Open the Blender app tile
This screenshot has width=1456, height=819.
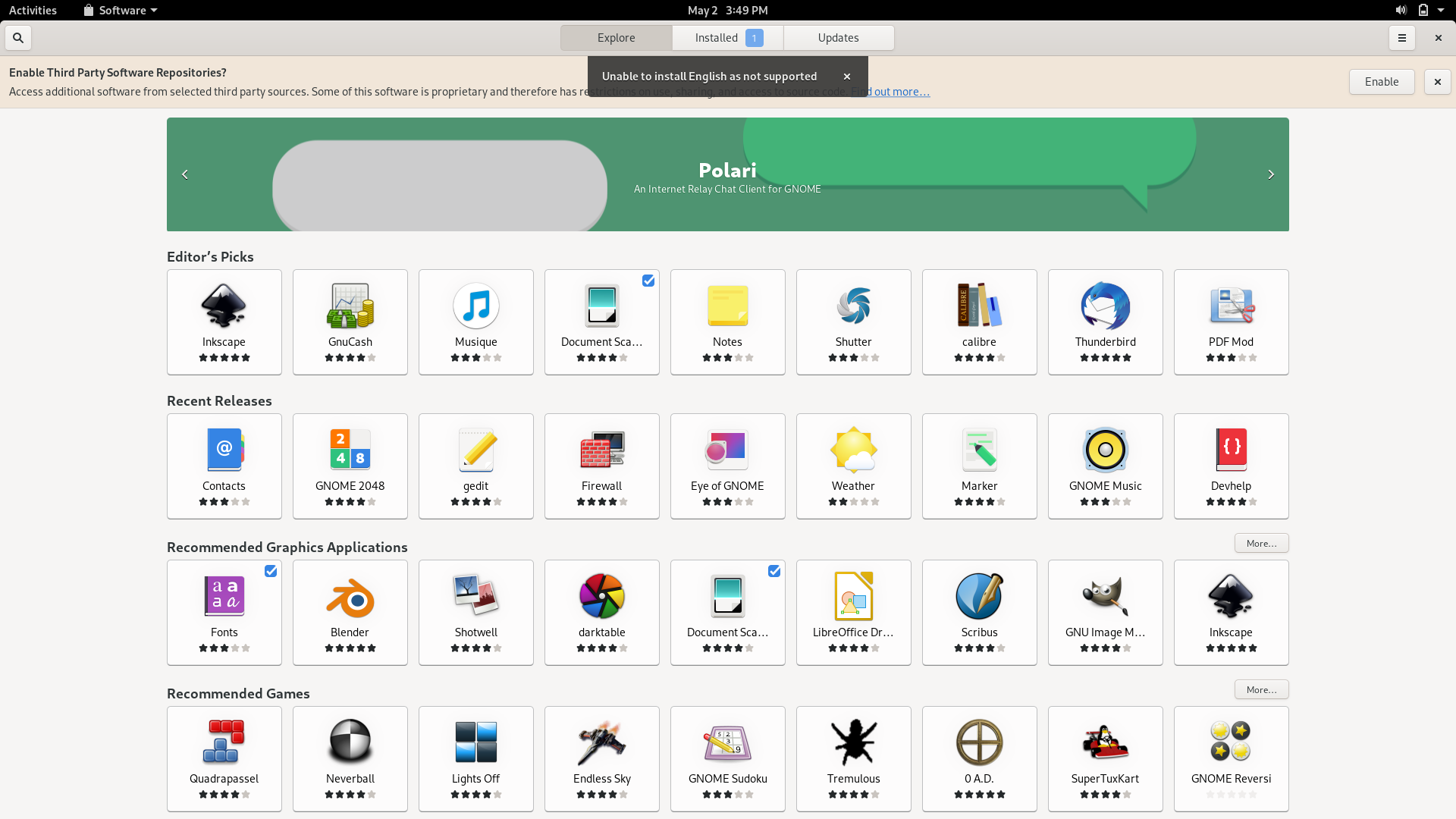point(350,612)
